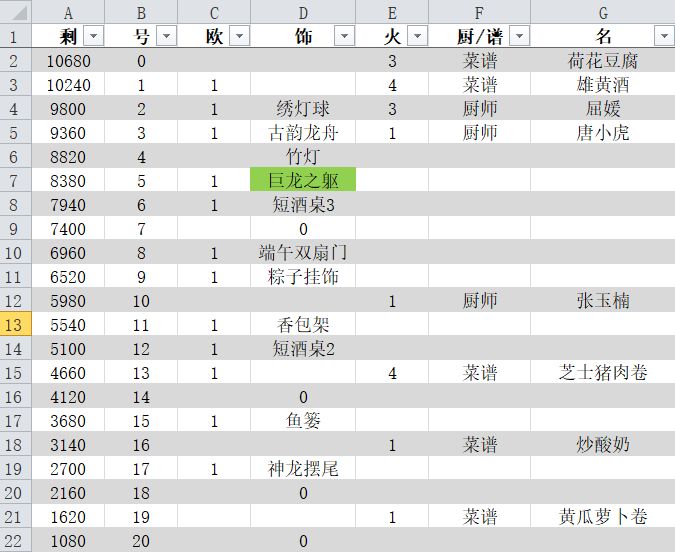675x552 pixels.
Task: Click 菜谱 cell in row 21
Action: (480, 516)
